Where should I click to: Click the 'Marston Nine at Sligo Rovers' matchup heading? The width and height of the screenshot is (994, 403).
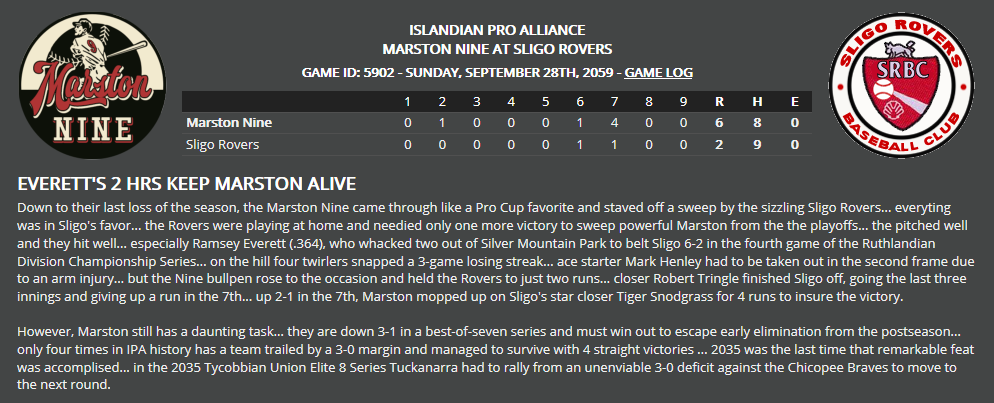[497, 48]
